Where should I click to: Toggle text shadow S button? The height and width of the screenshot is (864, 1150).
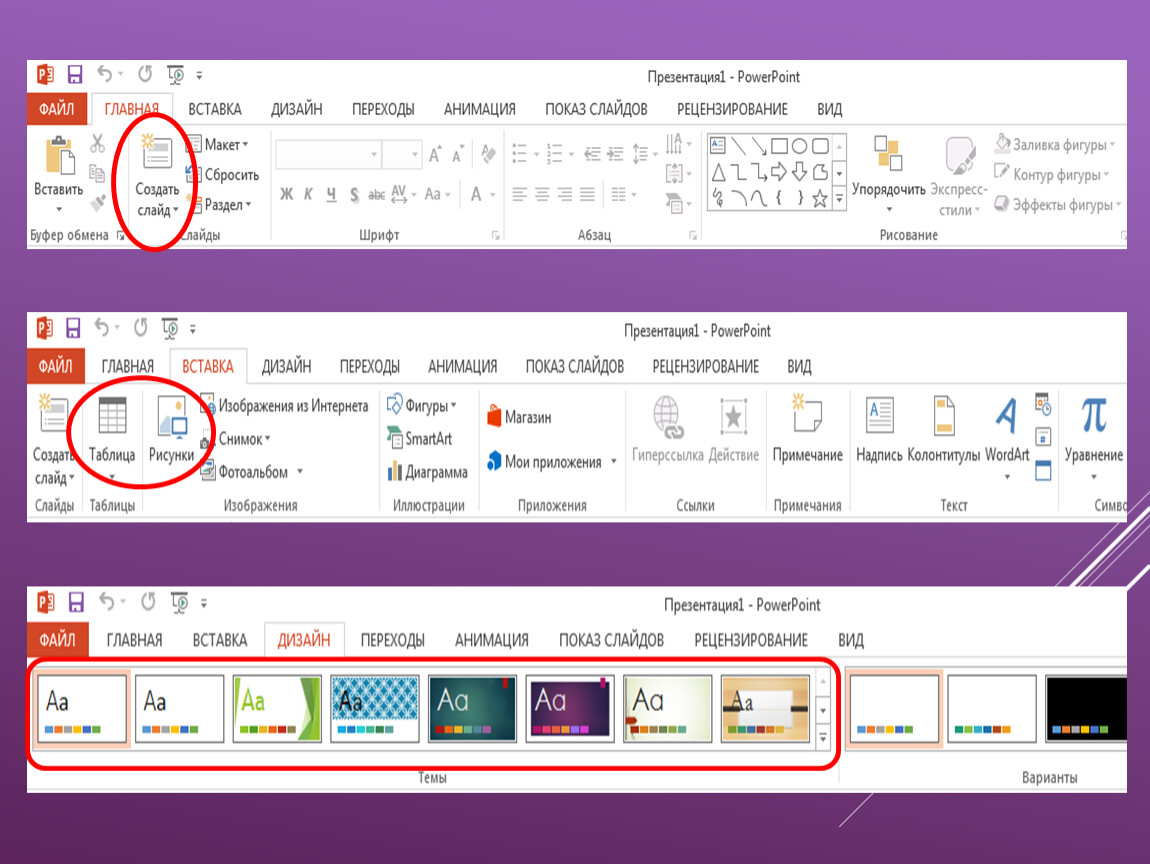pyautogui.click(x=354, y=194)
